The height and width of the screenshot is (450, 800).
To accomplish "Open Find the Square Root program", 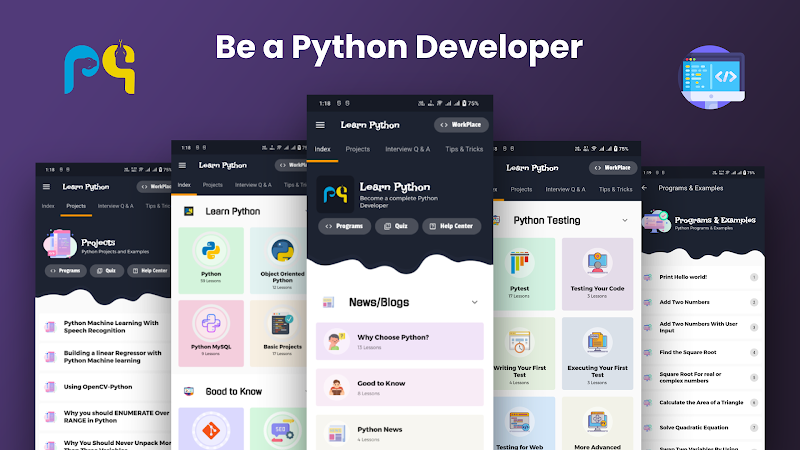I will pyautogui.click(x=702, y=352).
